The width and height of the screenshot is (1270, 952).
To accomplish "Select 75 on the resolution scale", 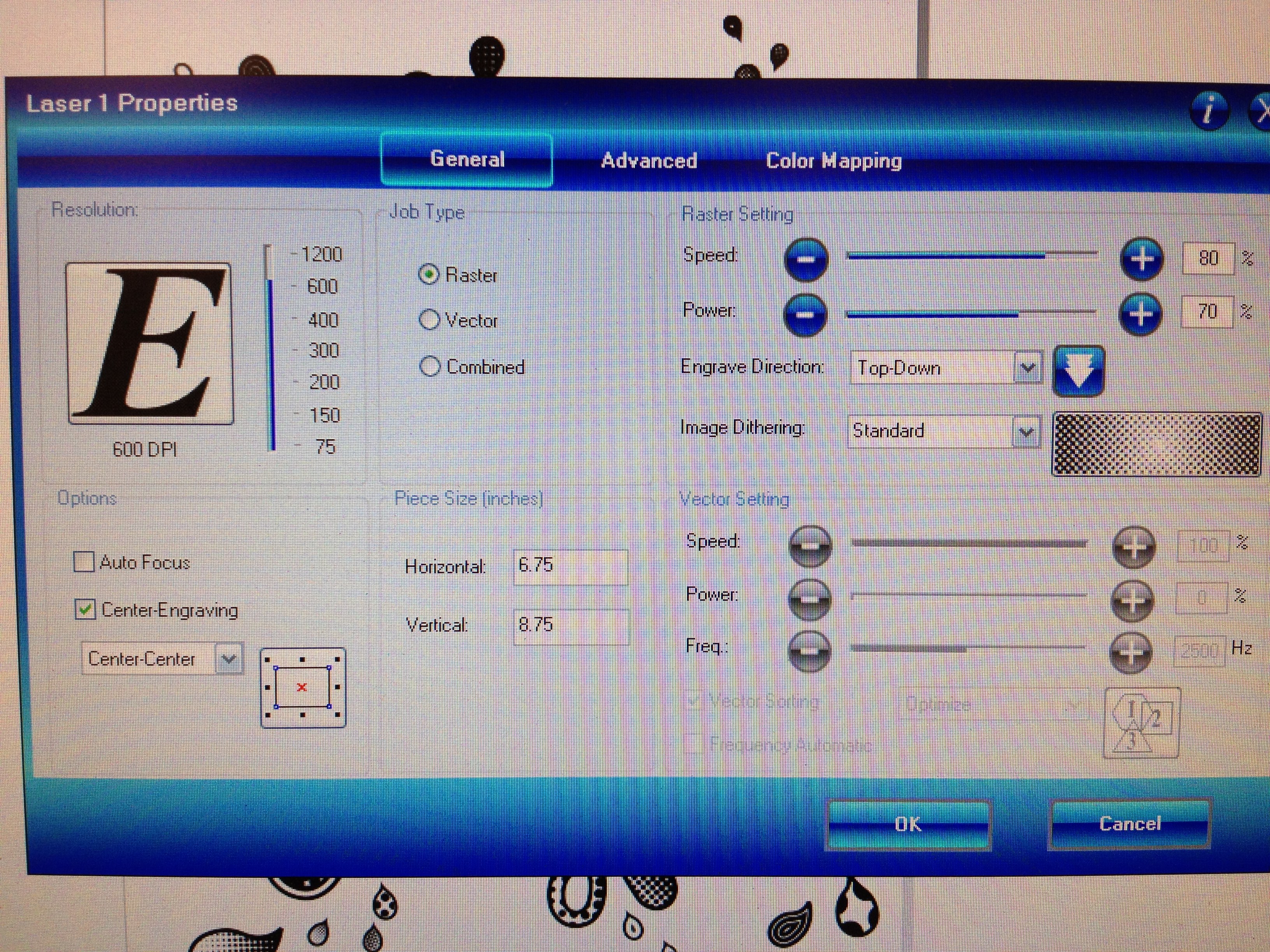I will 326,446.
